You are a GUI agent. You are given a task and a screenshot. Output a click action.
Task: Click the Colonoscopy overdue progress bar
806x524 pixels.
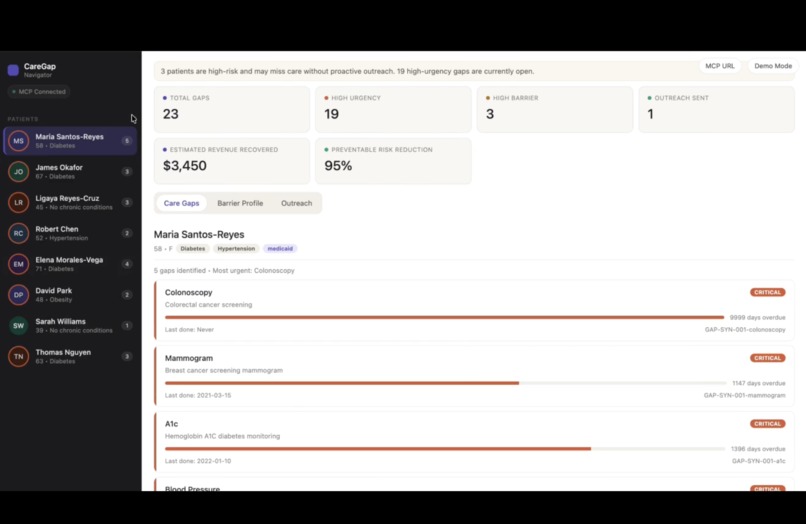click(445, 317)
